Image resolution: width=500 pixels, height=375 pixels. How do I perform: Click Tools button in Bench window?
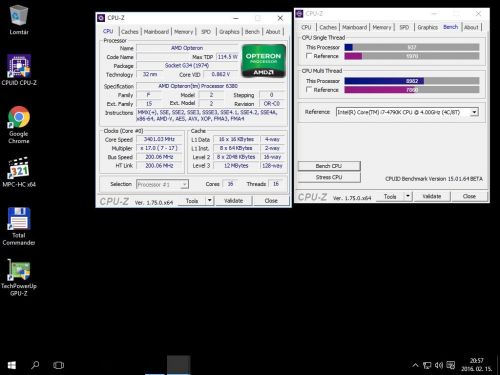coord(390,196)
